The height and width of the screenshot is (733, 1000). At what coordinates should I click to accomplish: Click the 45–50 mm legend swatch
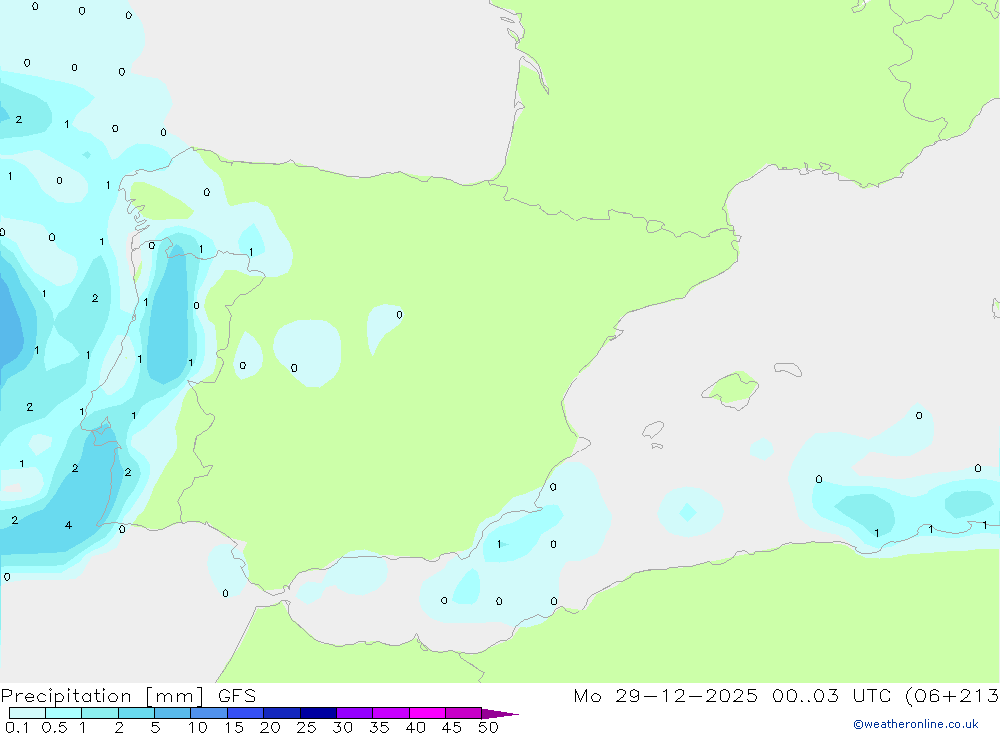463,713
